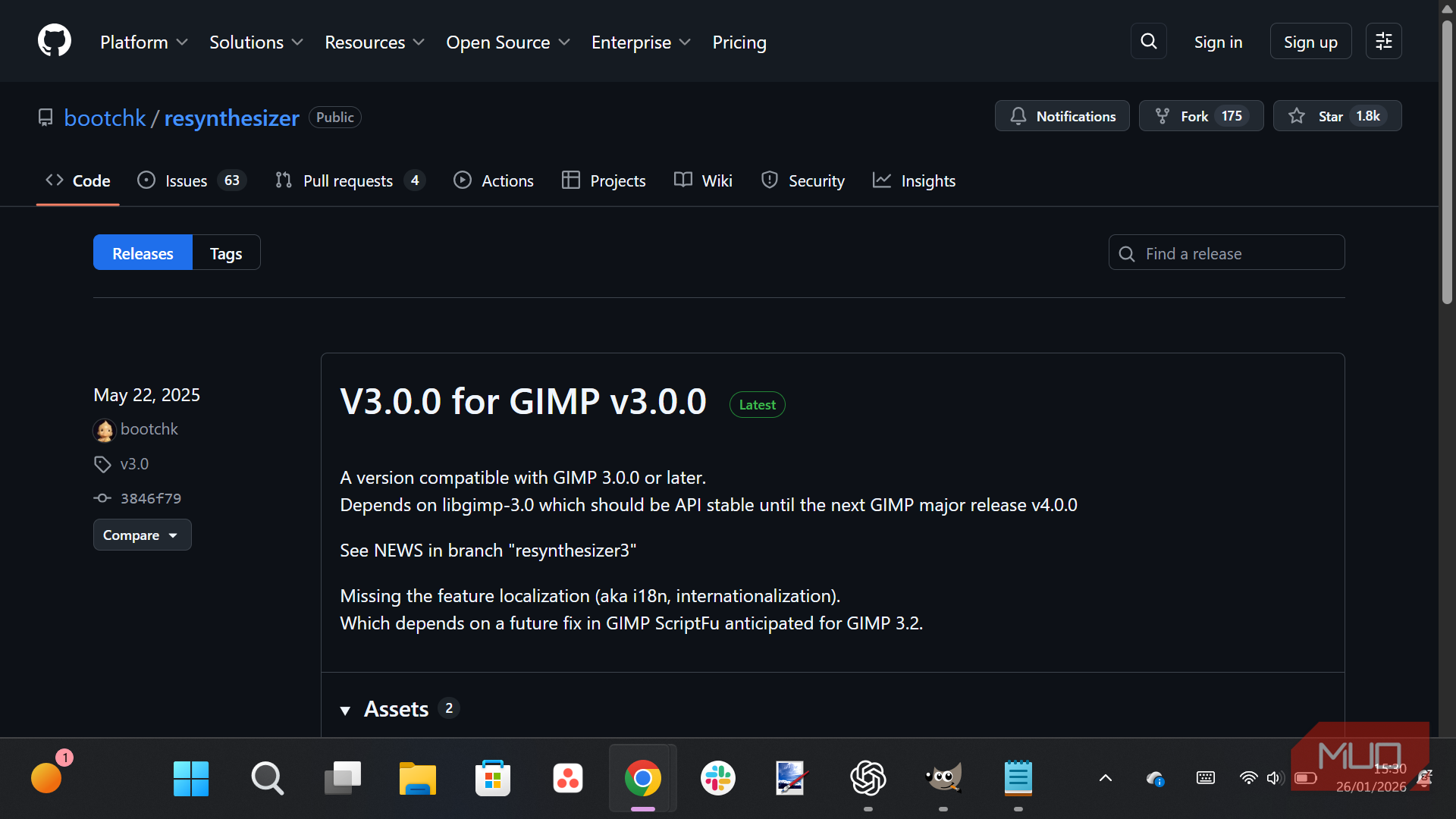Open the Compare dropdown
This screenshot has width=1456, height=819.
click(142, 535)
